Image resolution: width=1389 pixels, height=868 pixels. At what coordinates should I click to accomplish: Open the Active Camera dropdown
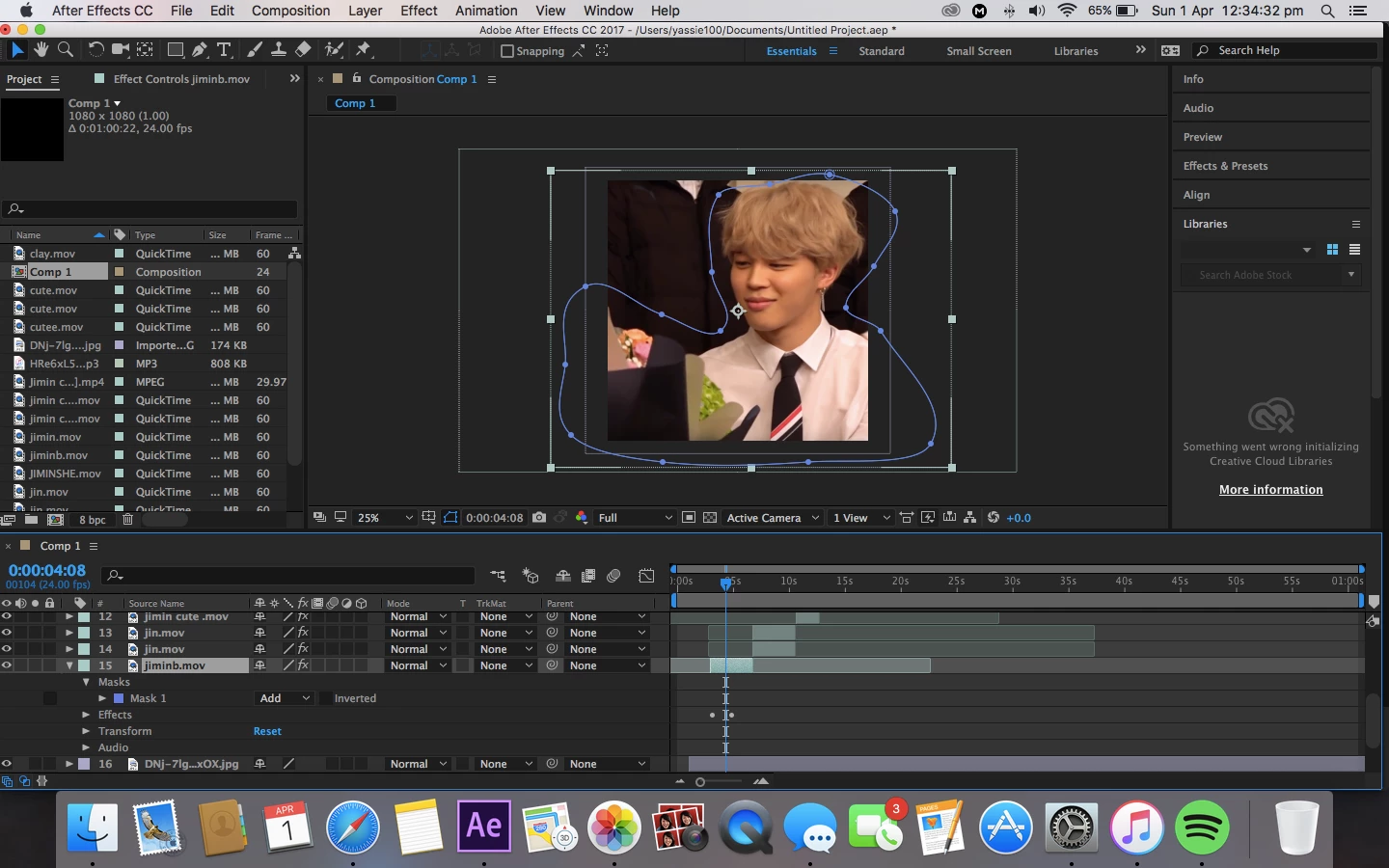click(x=773, y=518)
